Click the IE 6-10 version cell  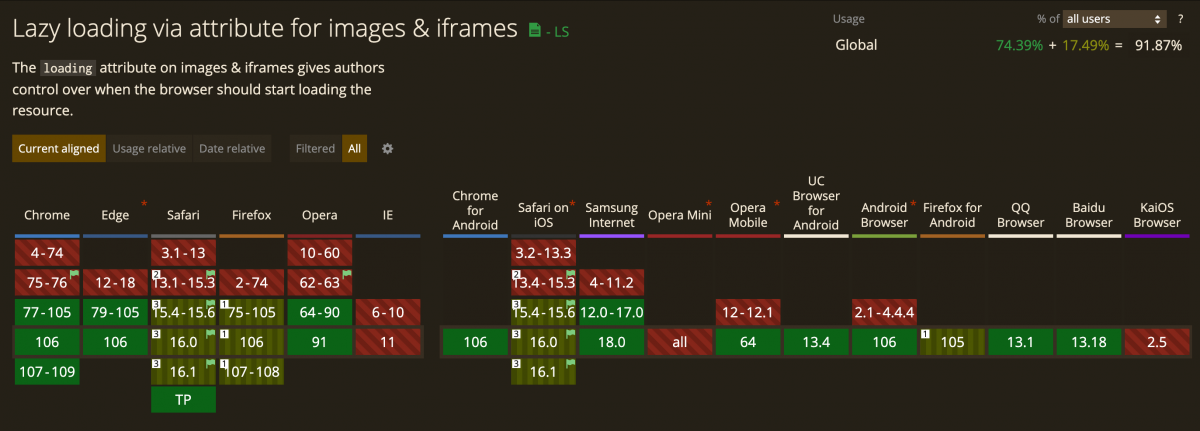[x=387, y=312]
